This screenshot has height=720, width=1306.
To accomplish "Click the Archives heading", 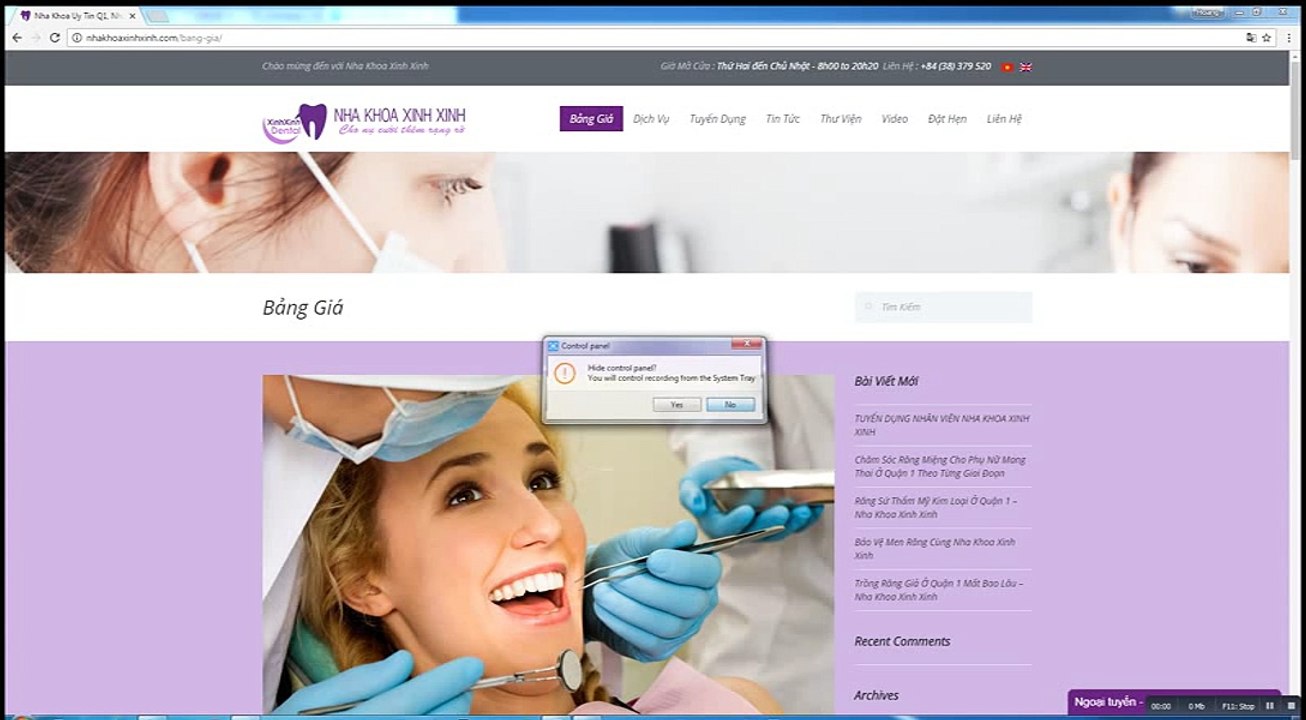I will point(876,695).
